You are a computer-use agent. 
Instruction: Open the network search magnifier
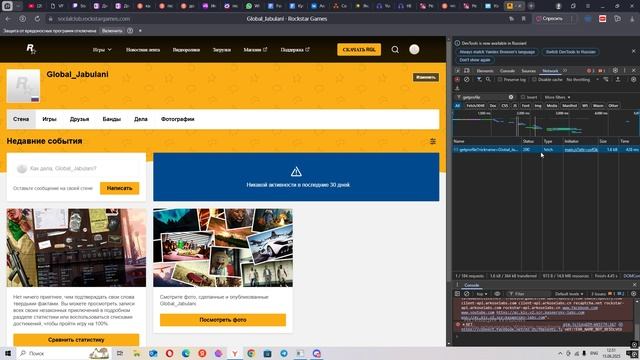[x=488, y=80]
